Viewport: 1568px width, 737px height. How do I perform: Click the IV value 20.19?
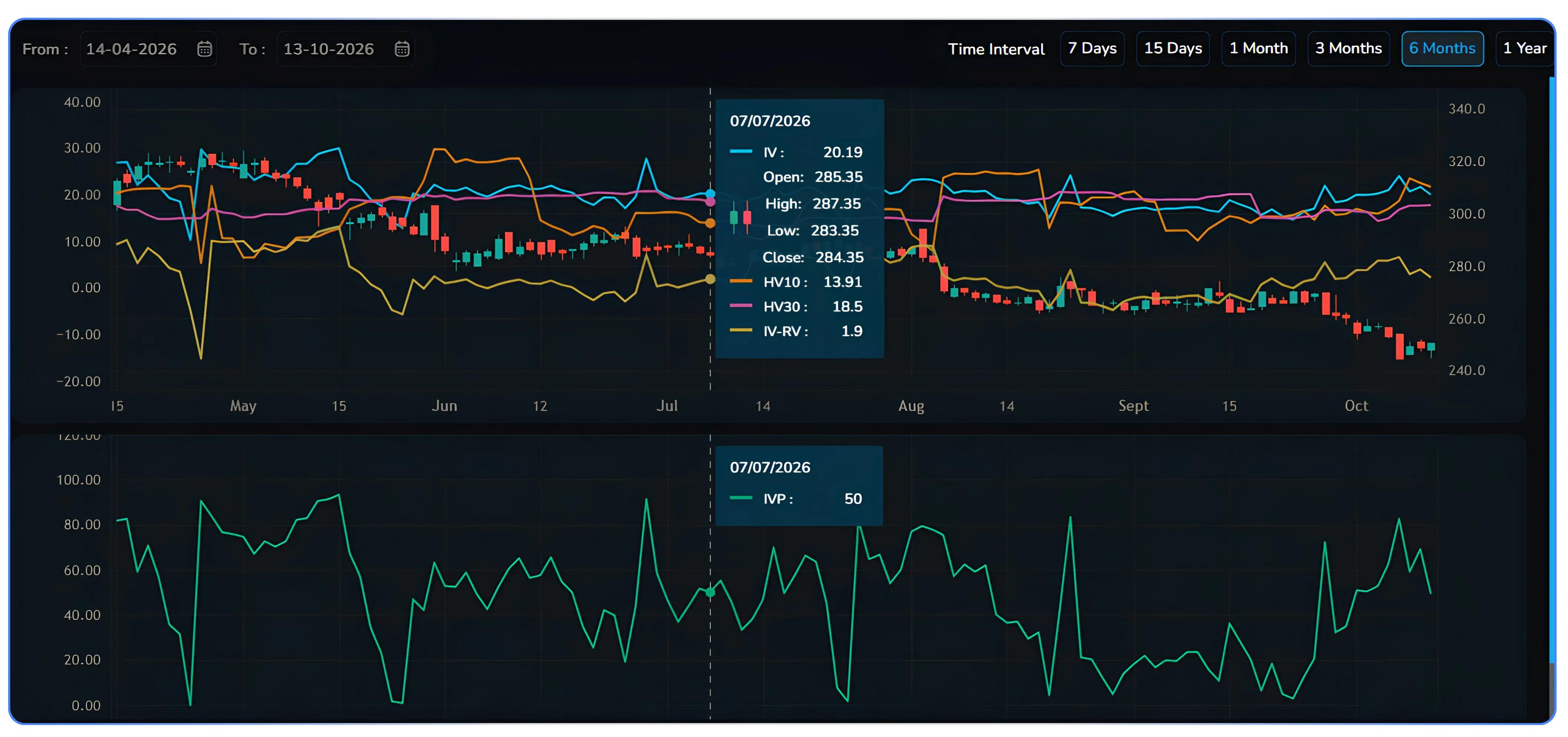coord(842,152)
